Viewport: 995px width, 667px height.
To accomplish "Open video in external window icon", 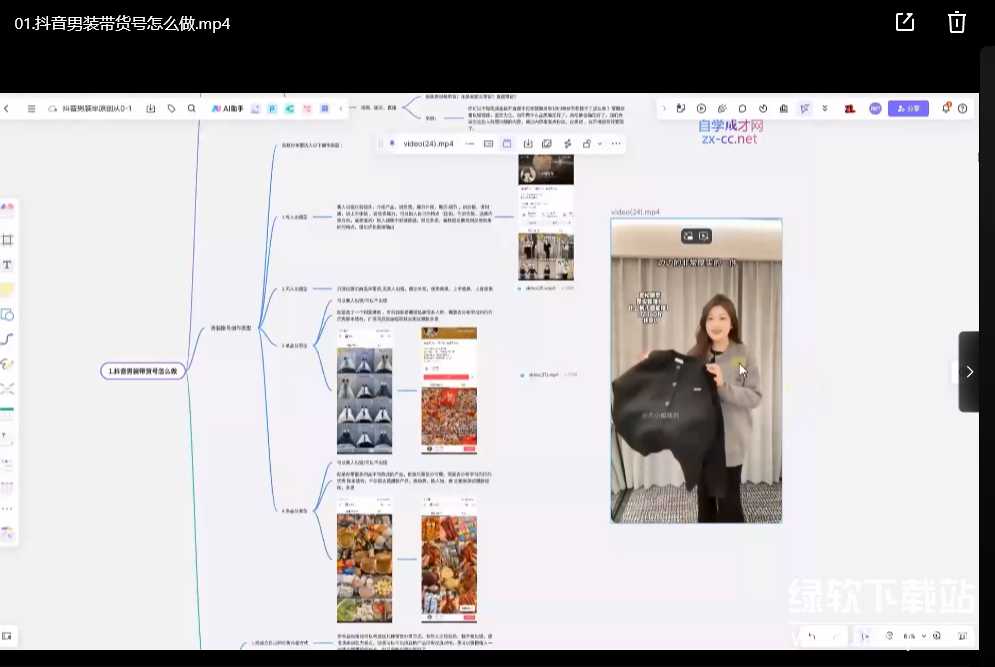I will [905, 23].
